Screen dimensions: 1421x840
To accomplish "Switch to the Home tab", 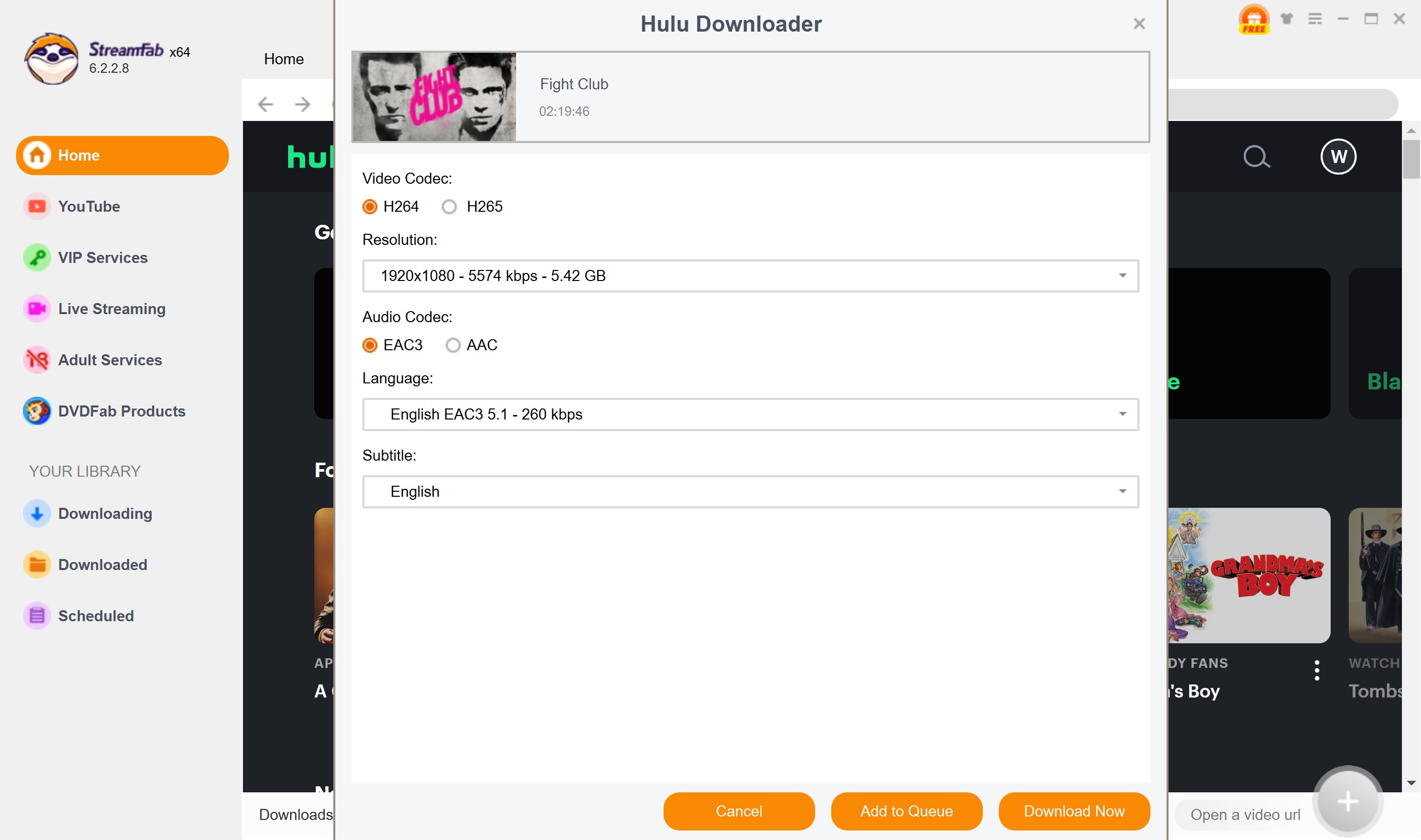I will coord(284,59).
